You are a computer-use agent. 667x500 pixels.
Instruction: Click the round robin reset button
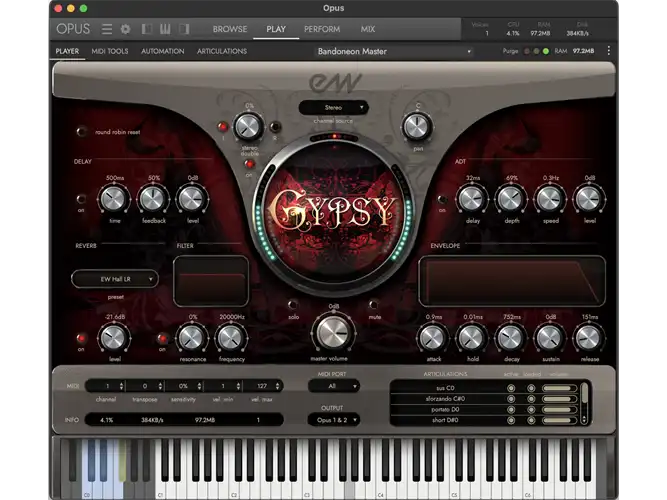pyautogui.click(x=81, y=131)
